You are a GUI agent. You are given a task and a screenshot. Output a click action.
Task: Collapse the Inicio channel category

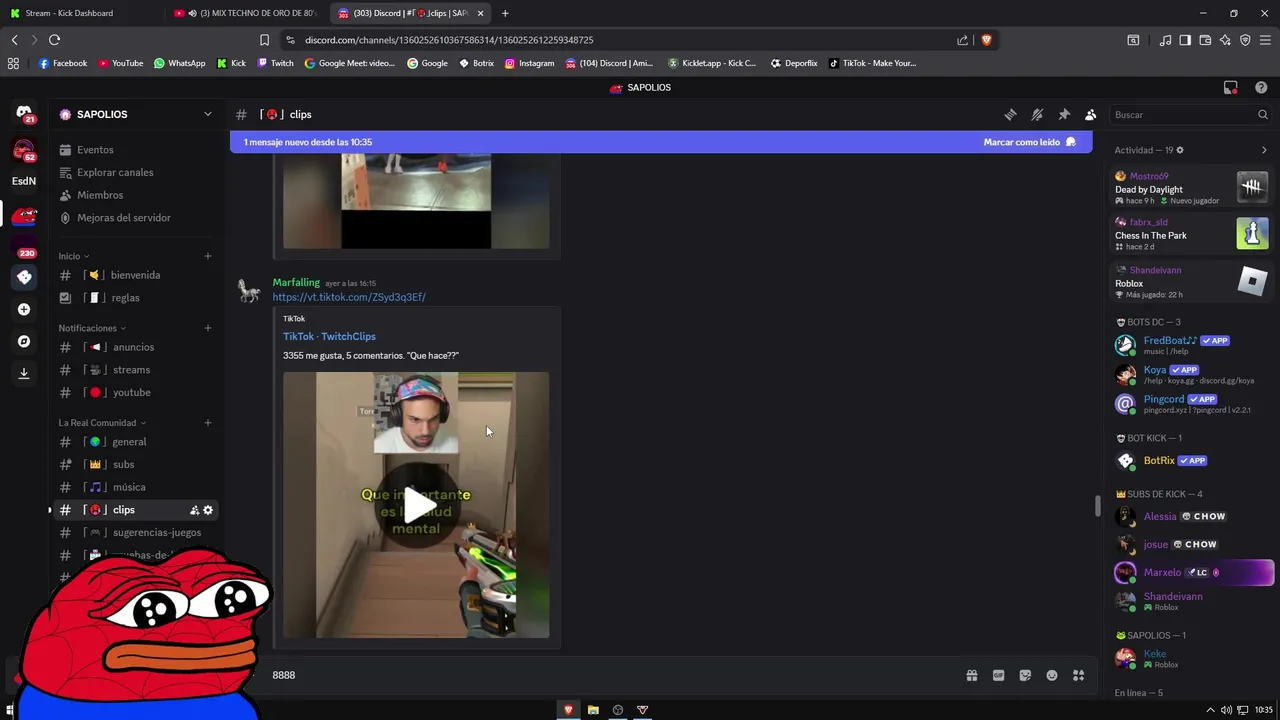pyautogui.click(x=73, y=256)
